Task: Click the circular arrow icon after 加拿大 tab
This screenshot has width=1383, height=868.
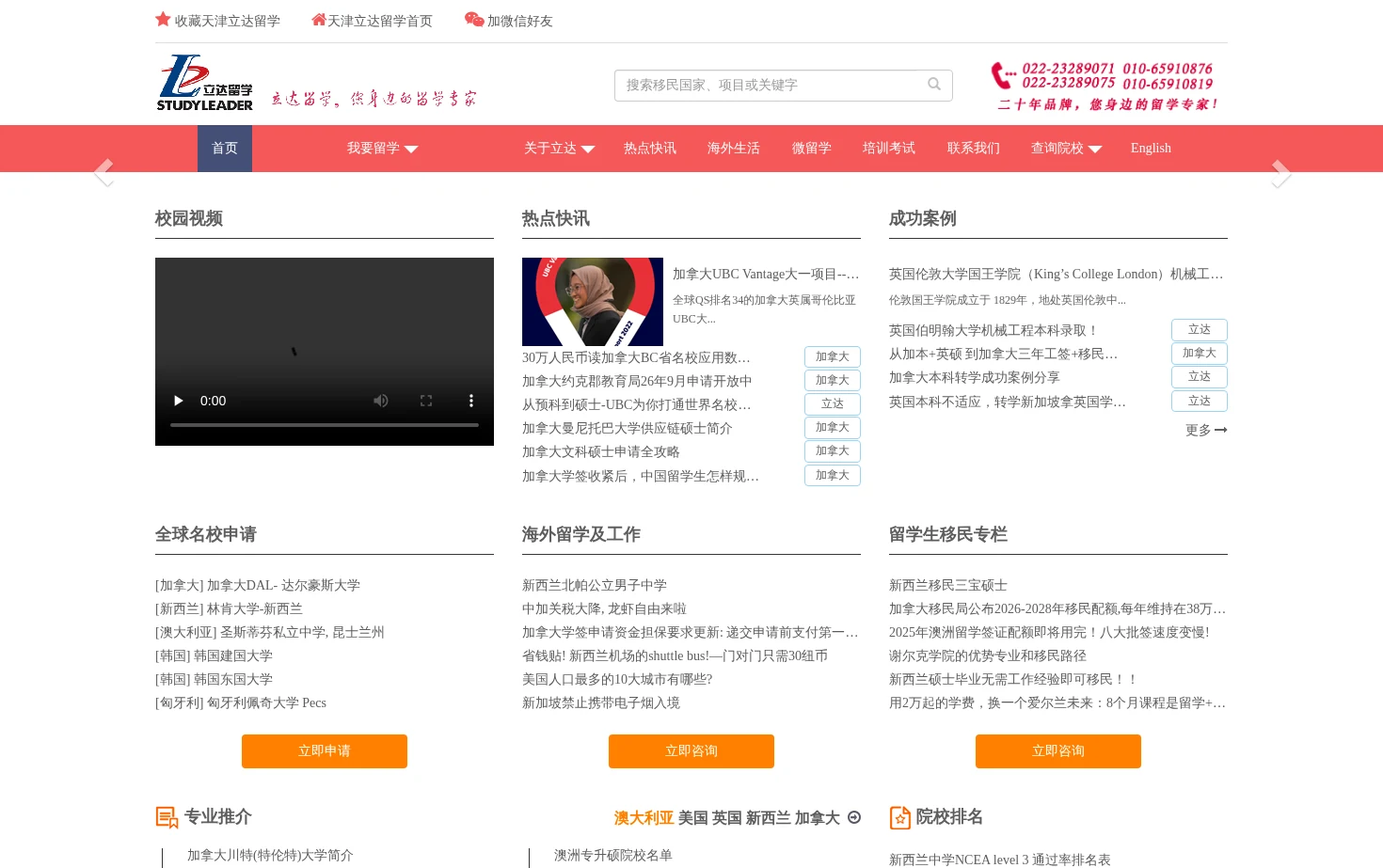Action: point(854,817)
